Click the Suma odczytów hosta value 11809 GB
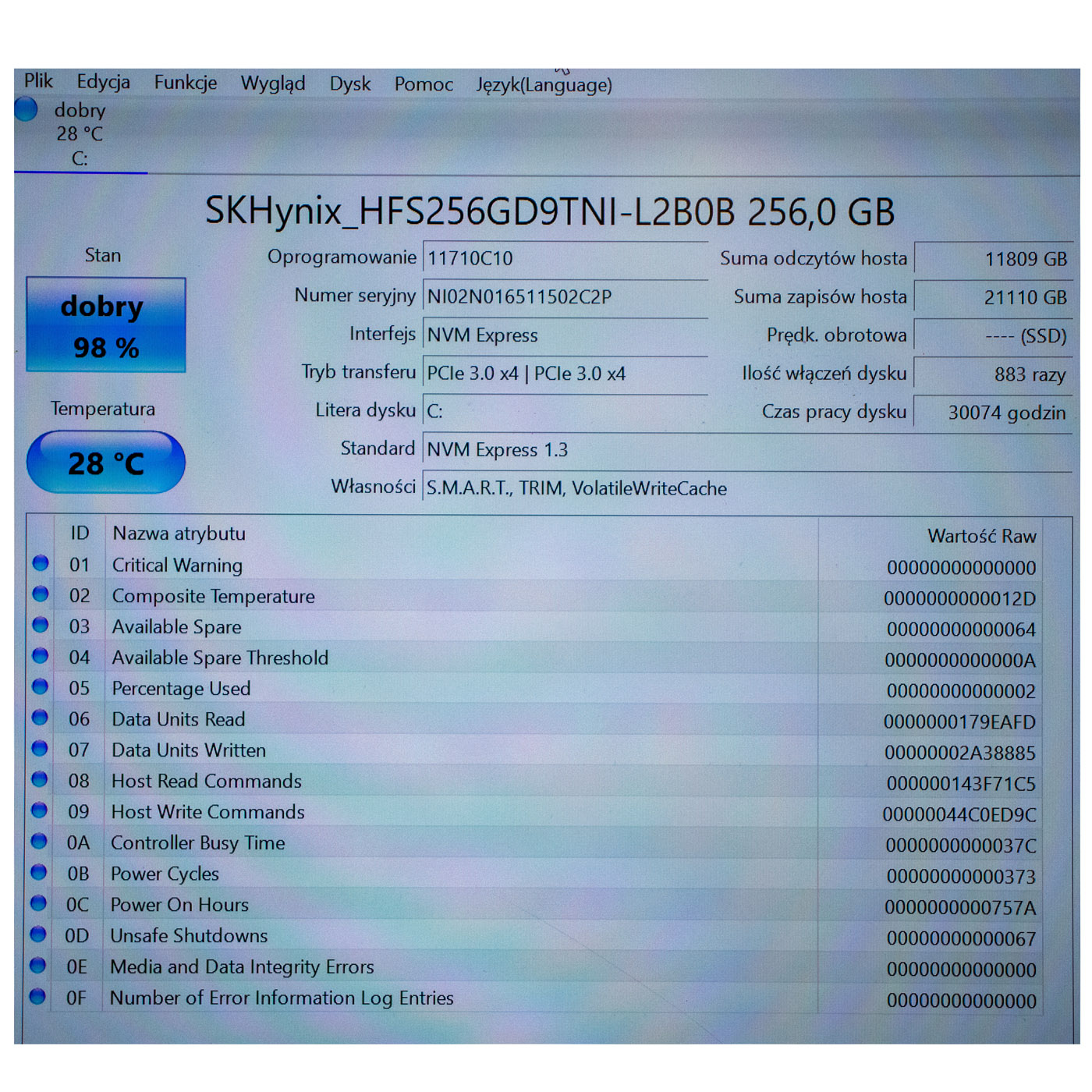Viewport: 1092px width, 1092px height. (993, 259)
